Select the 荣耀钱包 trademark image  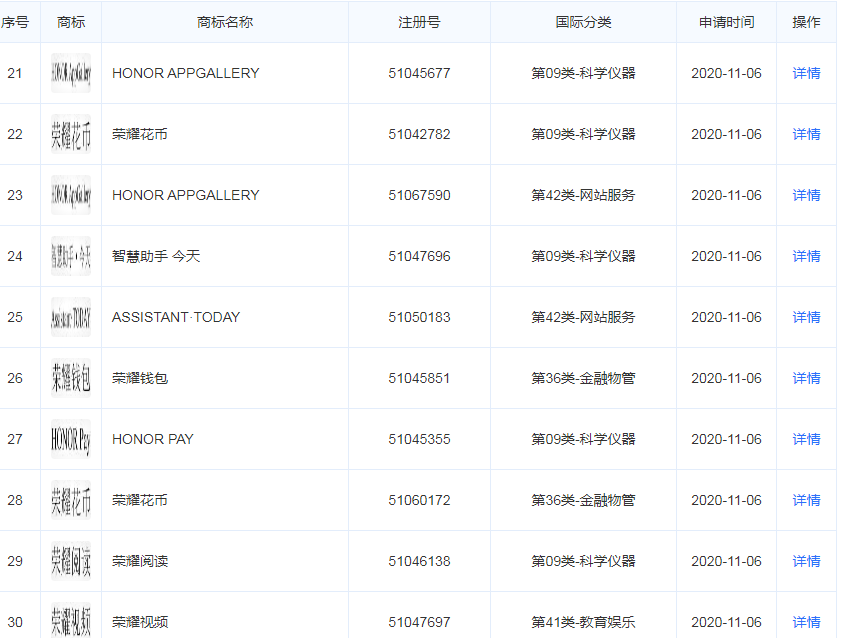tap(71, 378)
